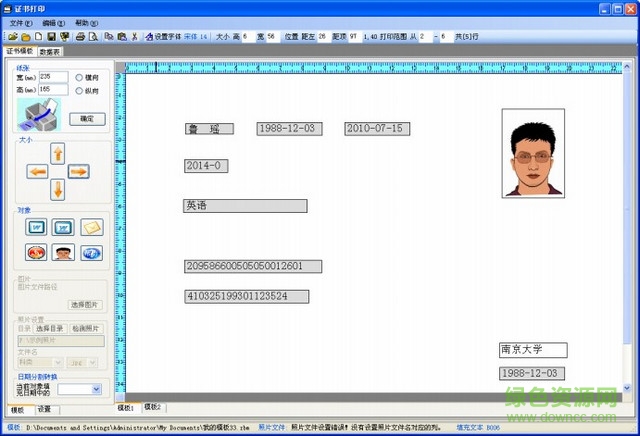Print the certificate via printer icon
This screenshot has height=436, width=640.
80,37
